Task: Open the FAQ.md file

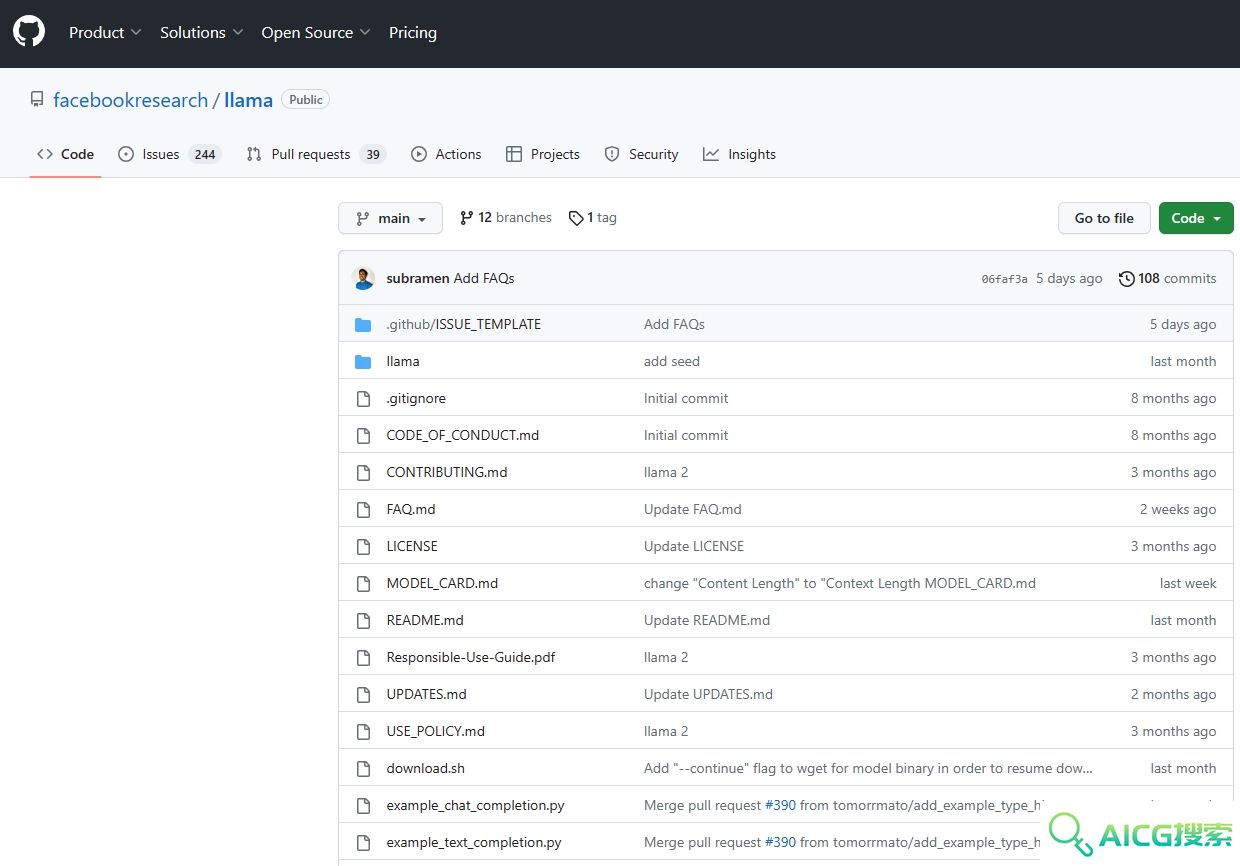Action: click(411, 510)
